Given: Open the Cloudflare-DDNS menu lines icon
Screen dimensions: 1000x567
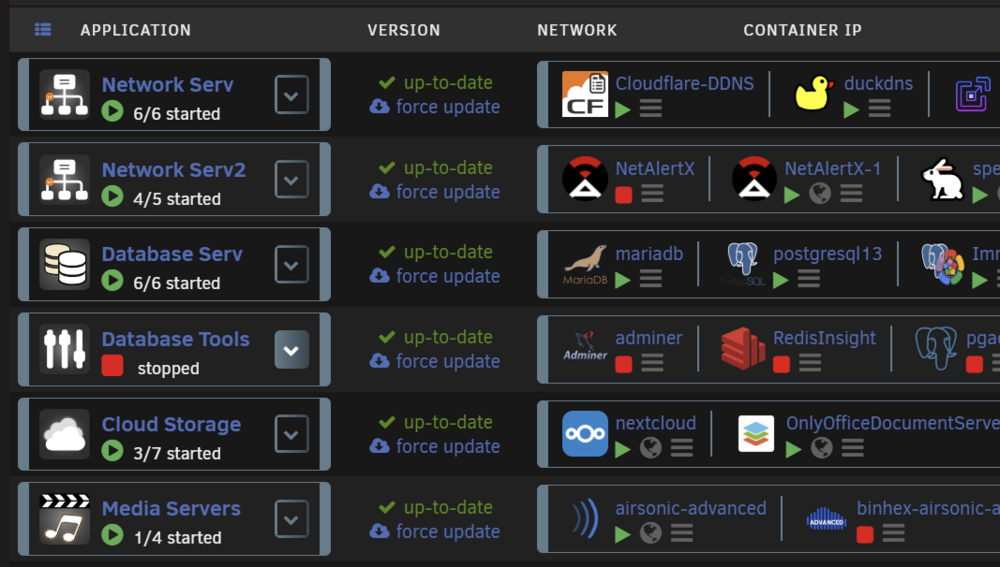Looking at the screenshot, I should click(651, 108).
